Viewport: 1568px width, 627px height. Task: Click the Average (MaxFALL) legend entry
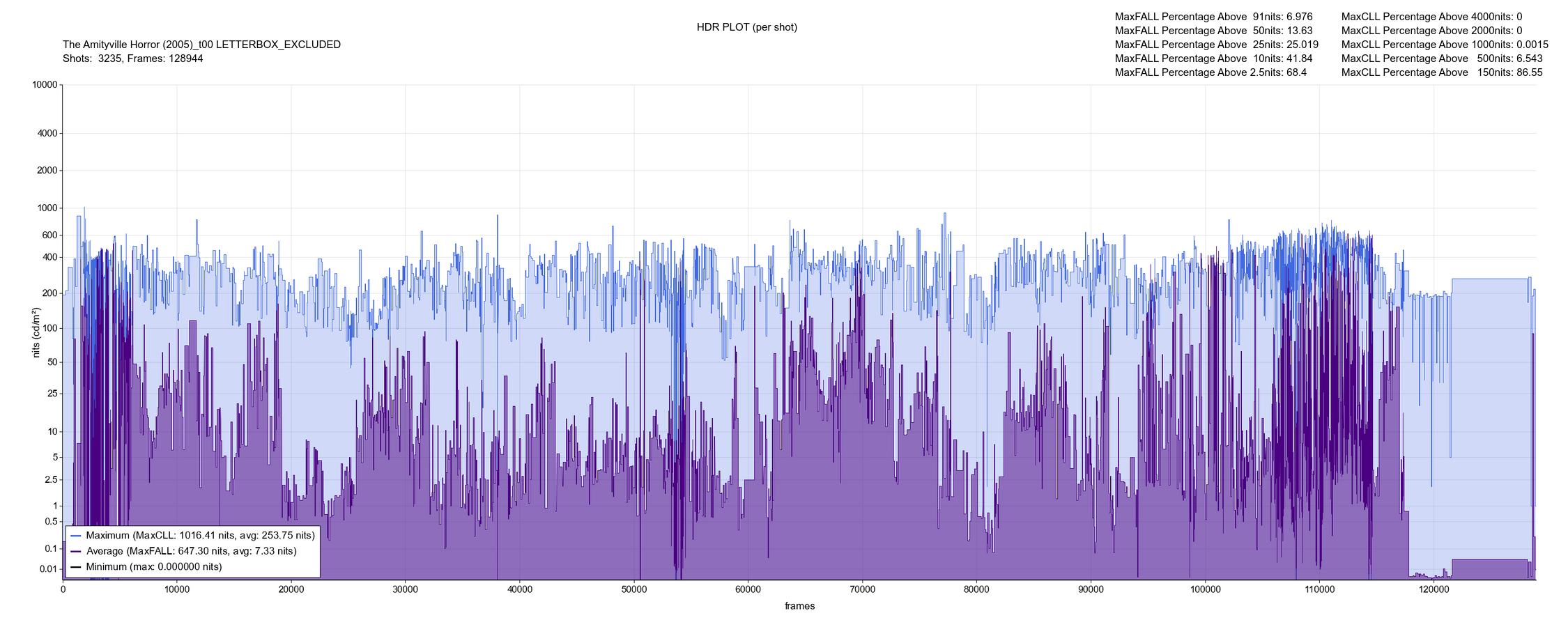tap(183, 551)
